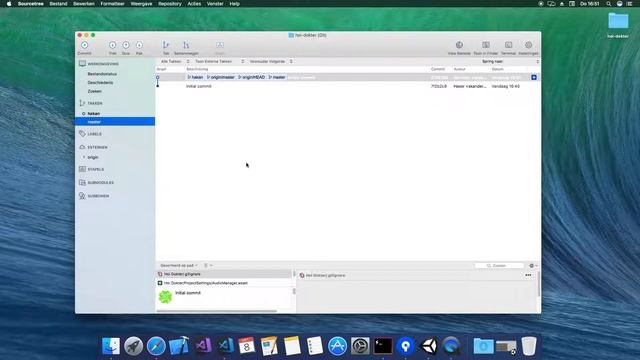Open the Gesorteerd op pad dropdown
640x360 pixels.
click(179, 265)
